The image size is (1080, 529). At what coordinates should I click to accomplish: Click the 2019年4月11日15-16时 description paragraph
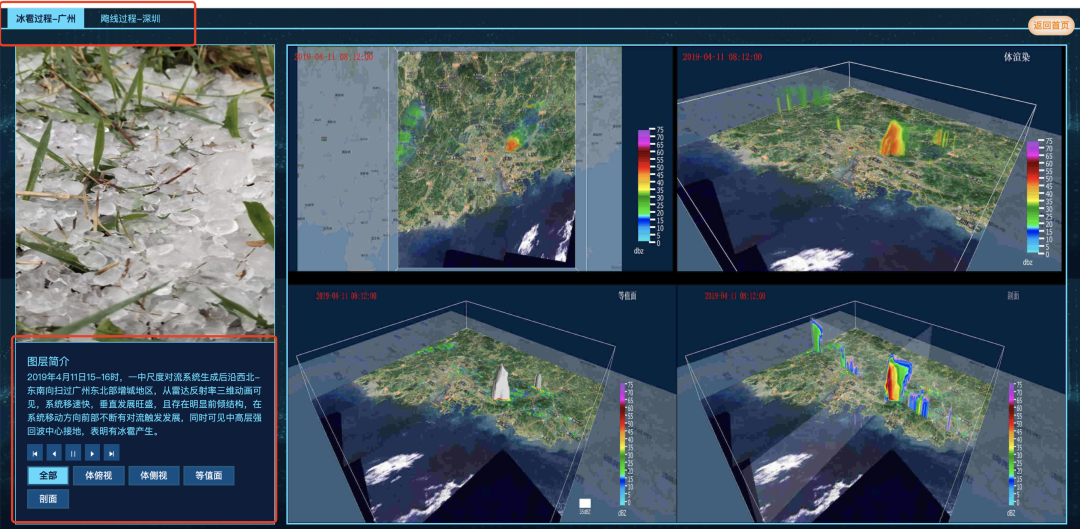pyautogui.click(x=145, y=404)
